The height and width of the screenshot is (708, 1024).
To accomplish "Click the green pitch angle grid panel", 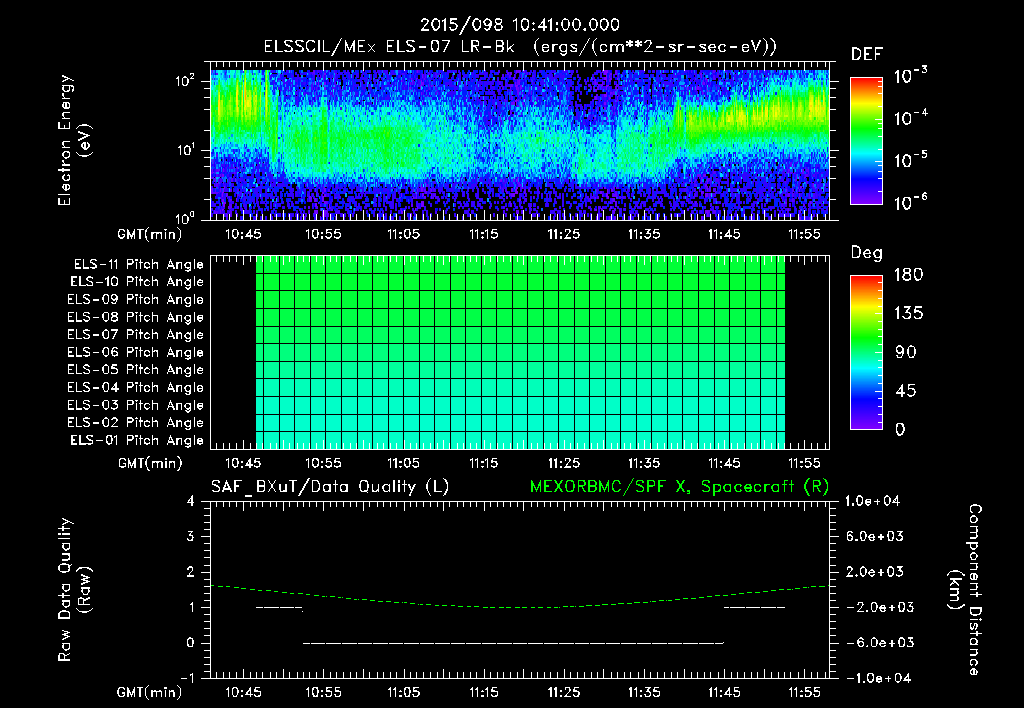I will [520, 353].
